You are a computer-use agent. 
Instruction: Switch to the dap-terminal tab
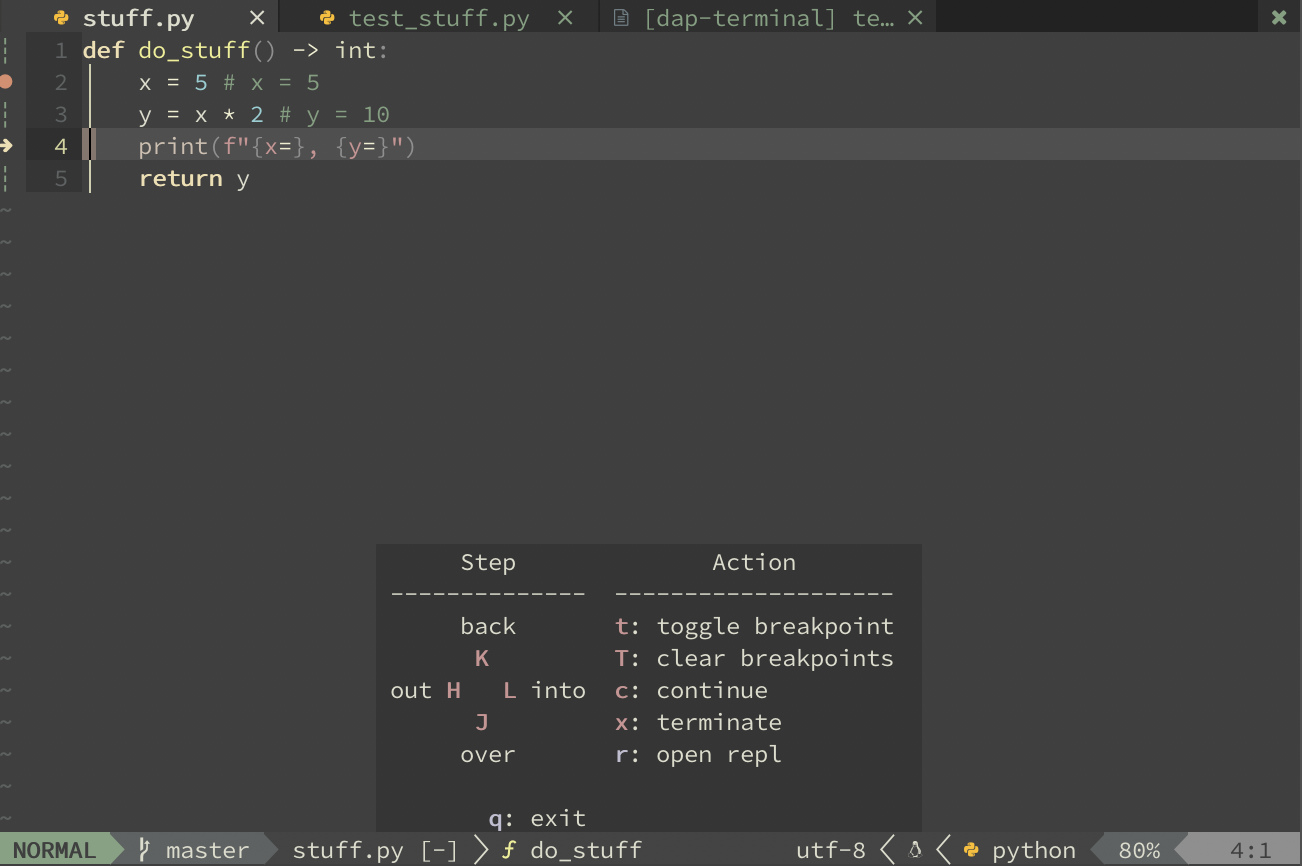click(x=769, y=18)
